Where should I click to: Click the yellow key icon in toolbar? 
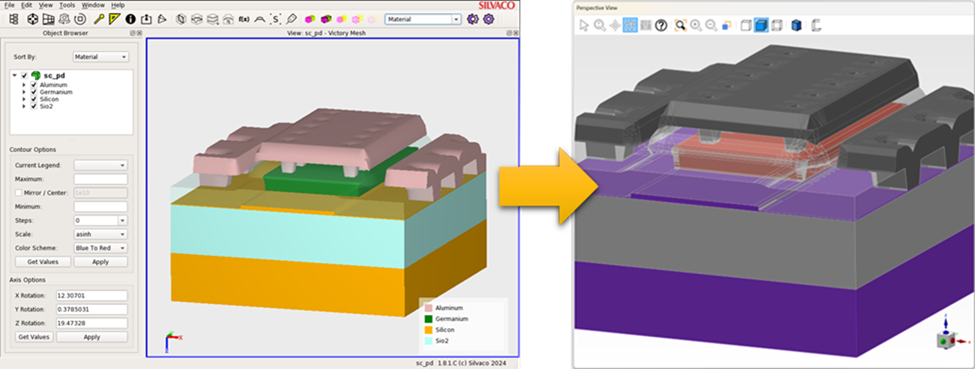[x=98, y=19]
